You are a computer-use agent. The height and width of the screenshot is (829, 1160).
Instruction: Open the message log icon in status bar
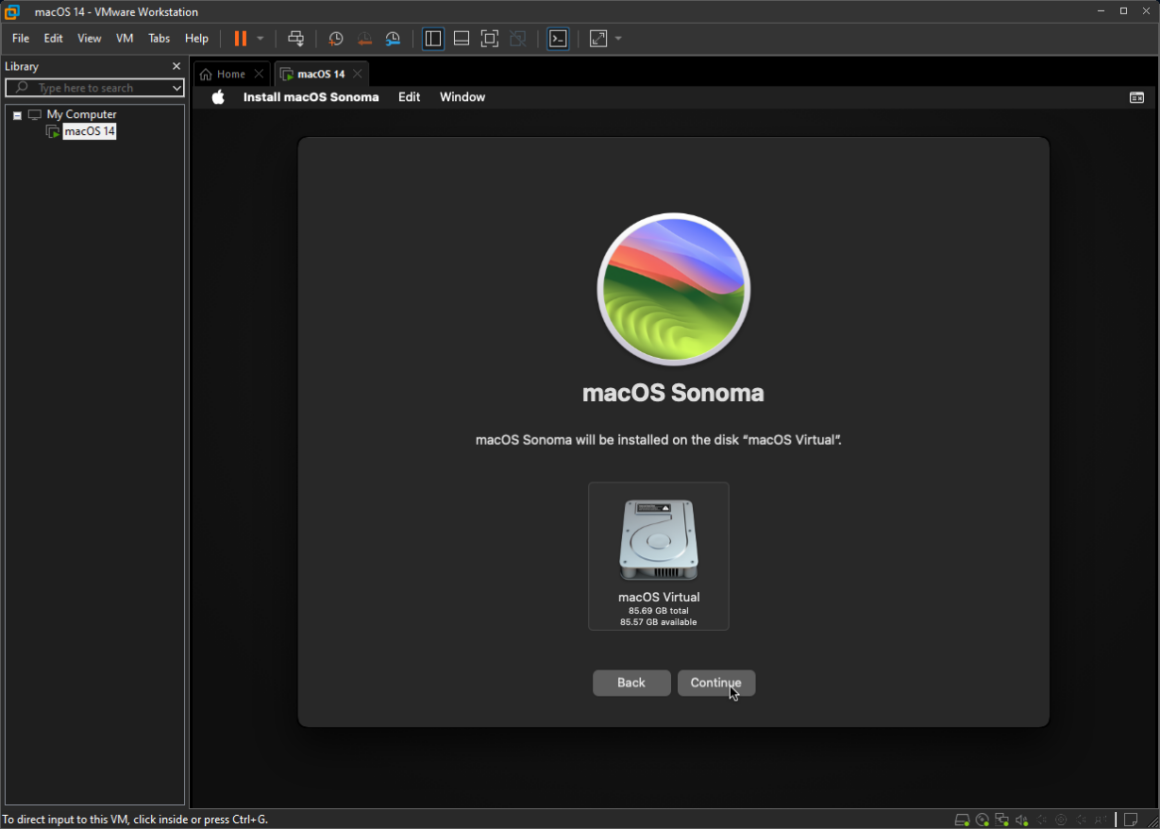pyautogui.click(x=1130, y=819)
